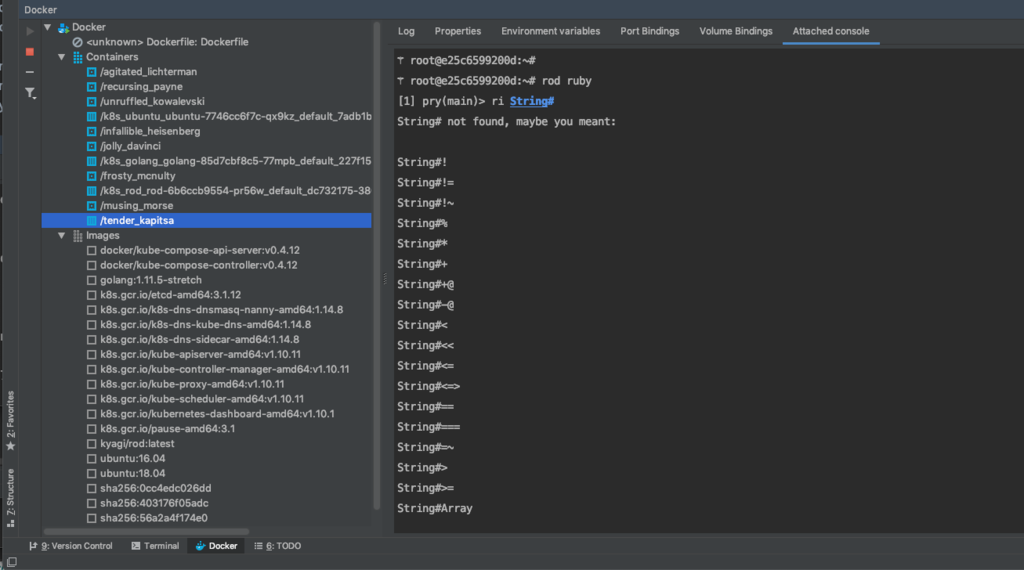Image resolution: width=1024 pixels, height=570 pixels.
Task: Click the running container icon beside k8s_golang
Action: 91,161
